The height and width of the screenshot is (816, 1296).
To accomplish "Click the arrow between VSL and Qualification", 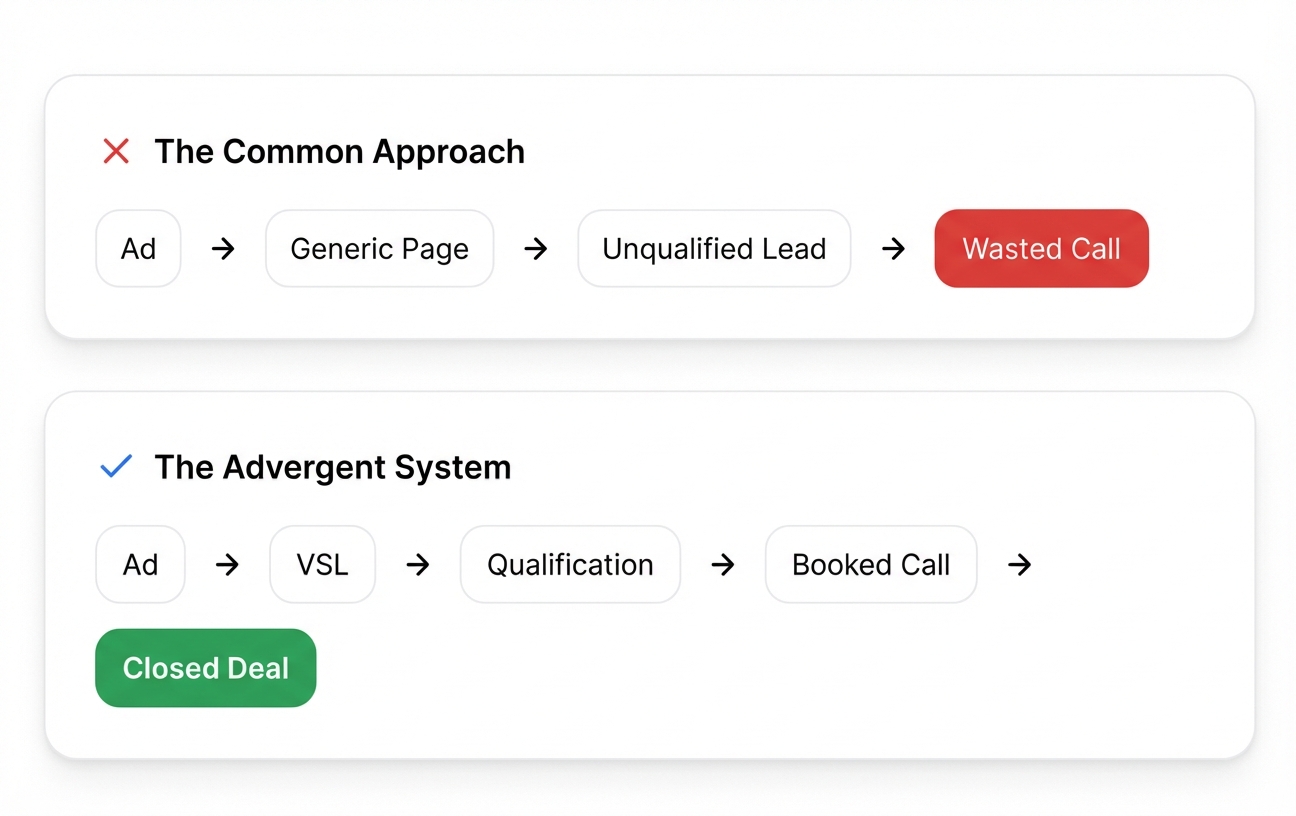I will [x=417, y=565].
